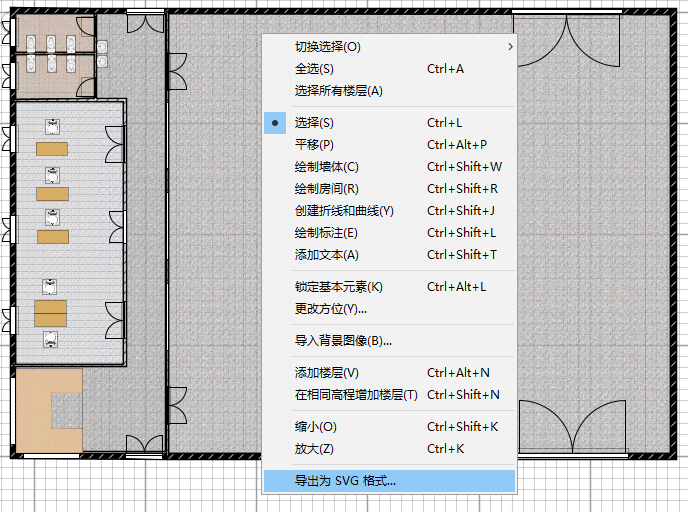Select 添加楼层(V) menu item

coord(389,372)
